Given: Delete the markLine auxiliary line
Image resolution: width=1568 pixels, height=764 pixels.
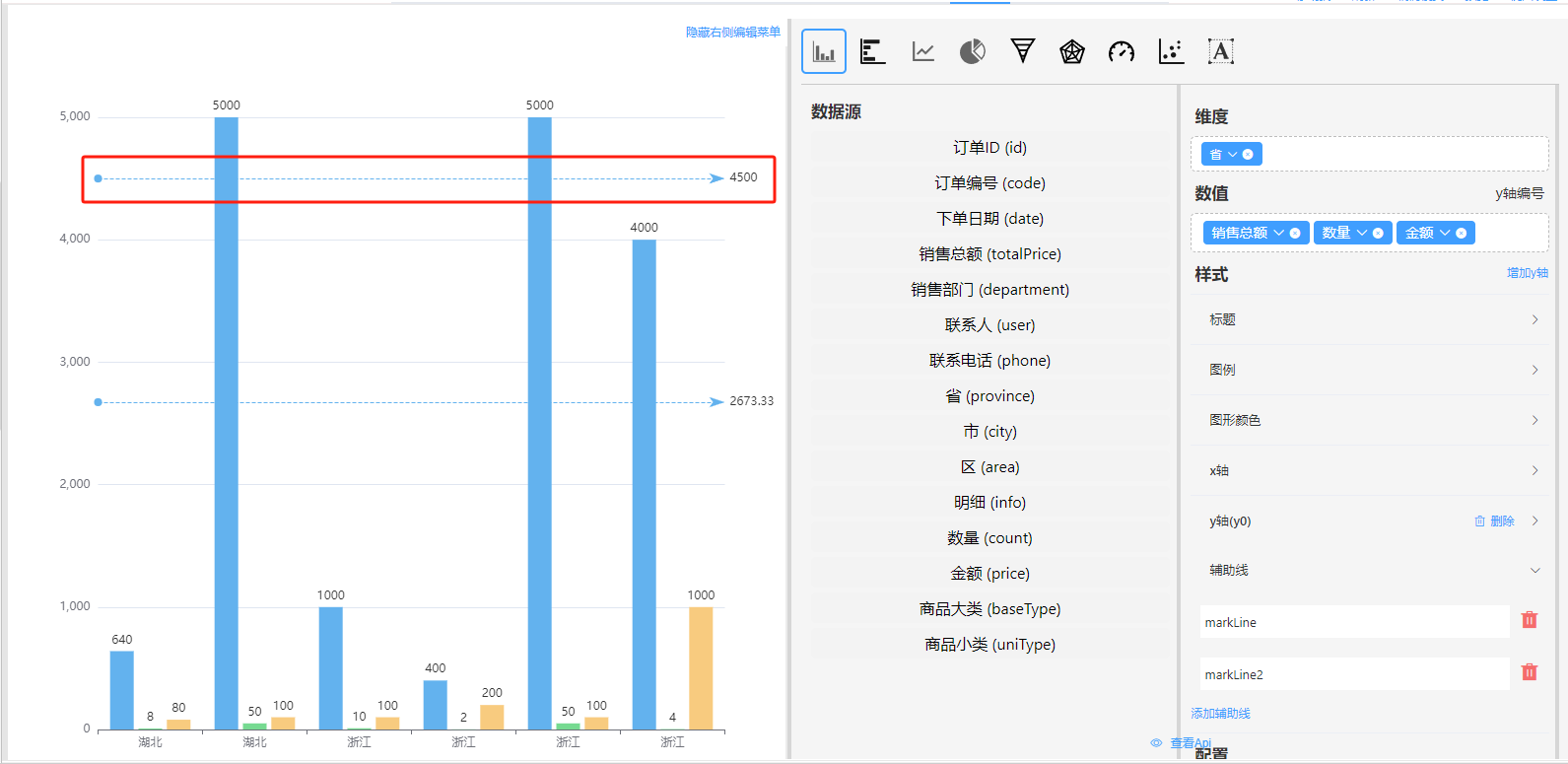Looking at the screenshot, I should [x=1530, y=620].
